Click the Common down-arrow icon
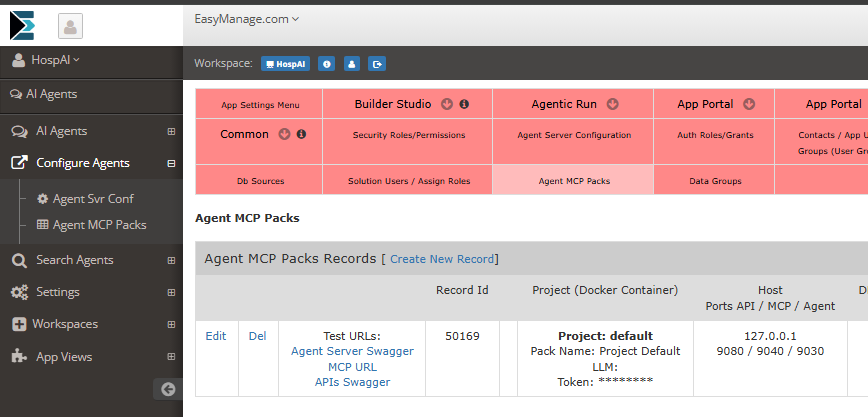 coord(284,134)
